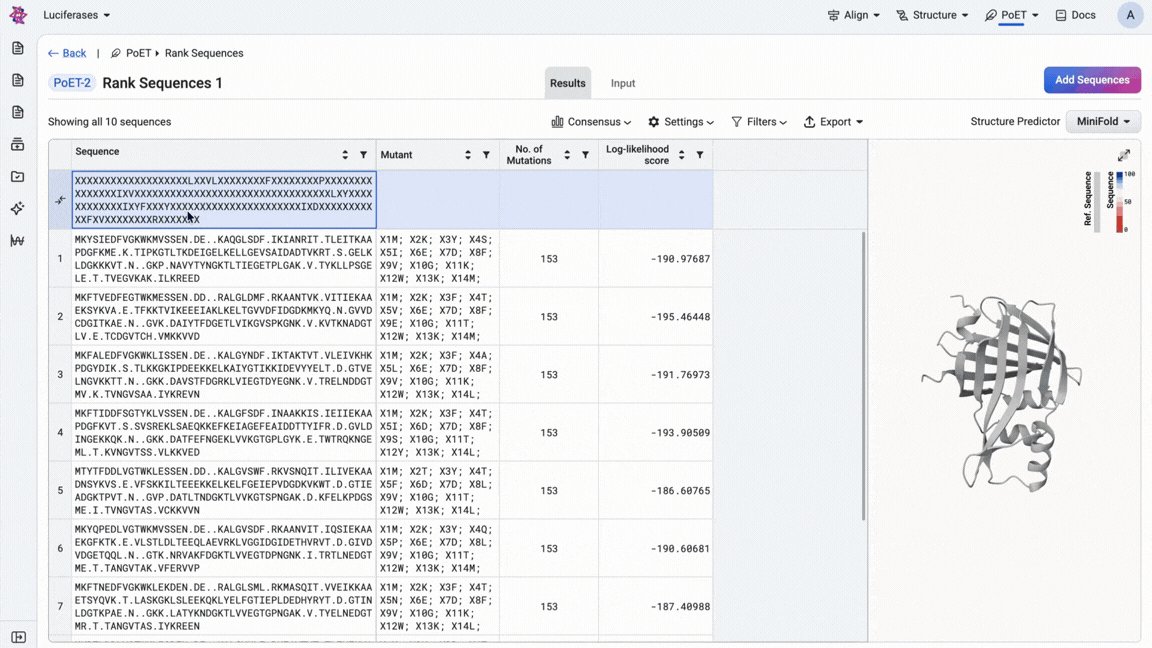Viewport: 1152px width, 648px height.
Task: Click the OpenProtein logo icon
Action: point(18,15)
